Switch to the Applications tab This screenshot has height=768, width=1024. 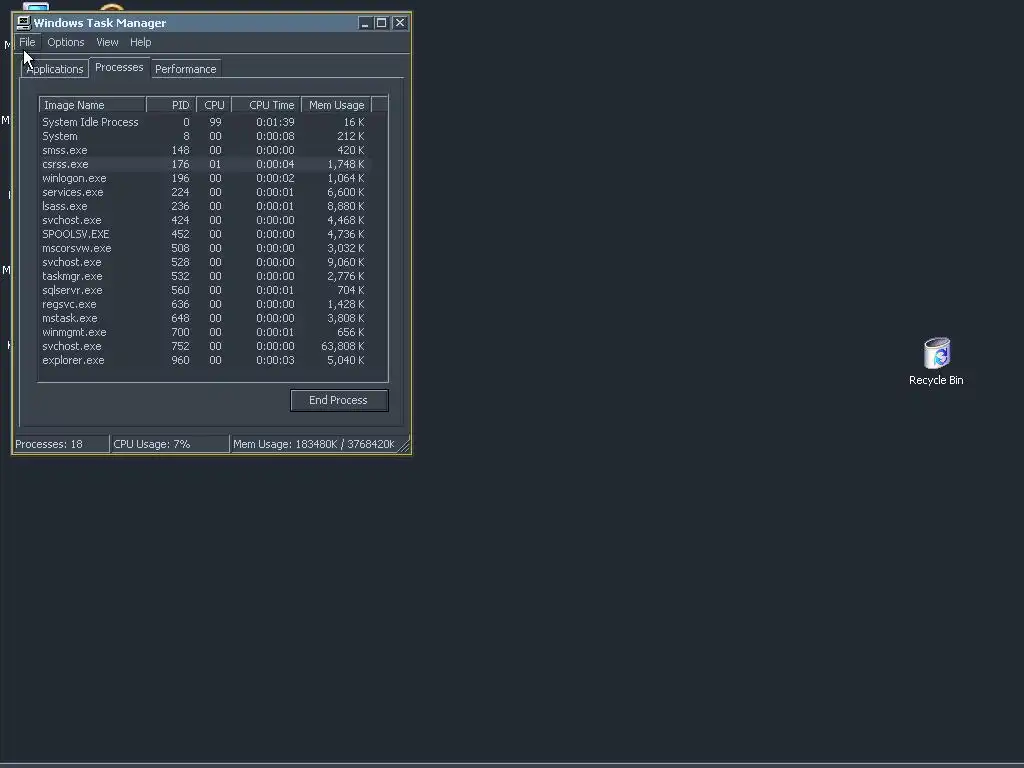(55, 69)
